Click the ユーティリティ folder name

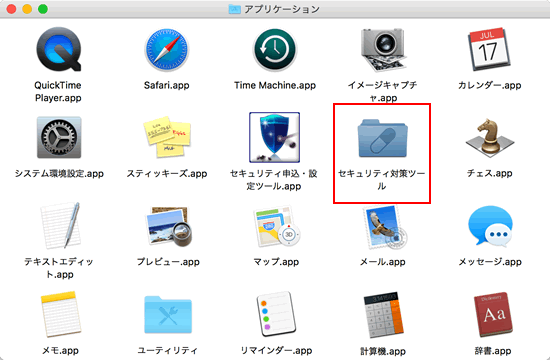(x=168, y=350)
